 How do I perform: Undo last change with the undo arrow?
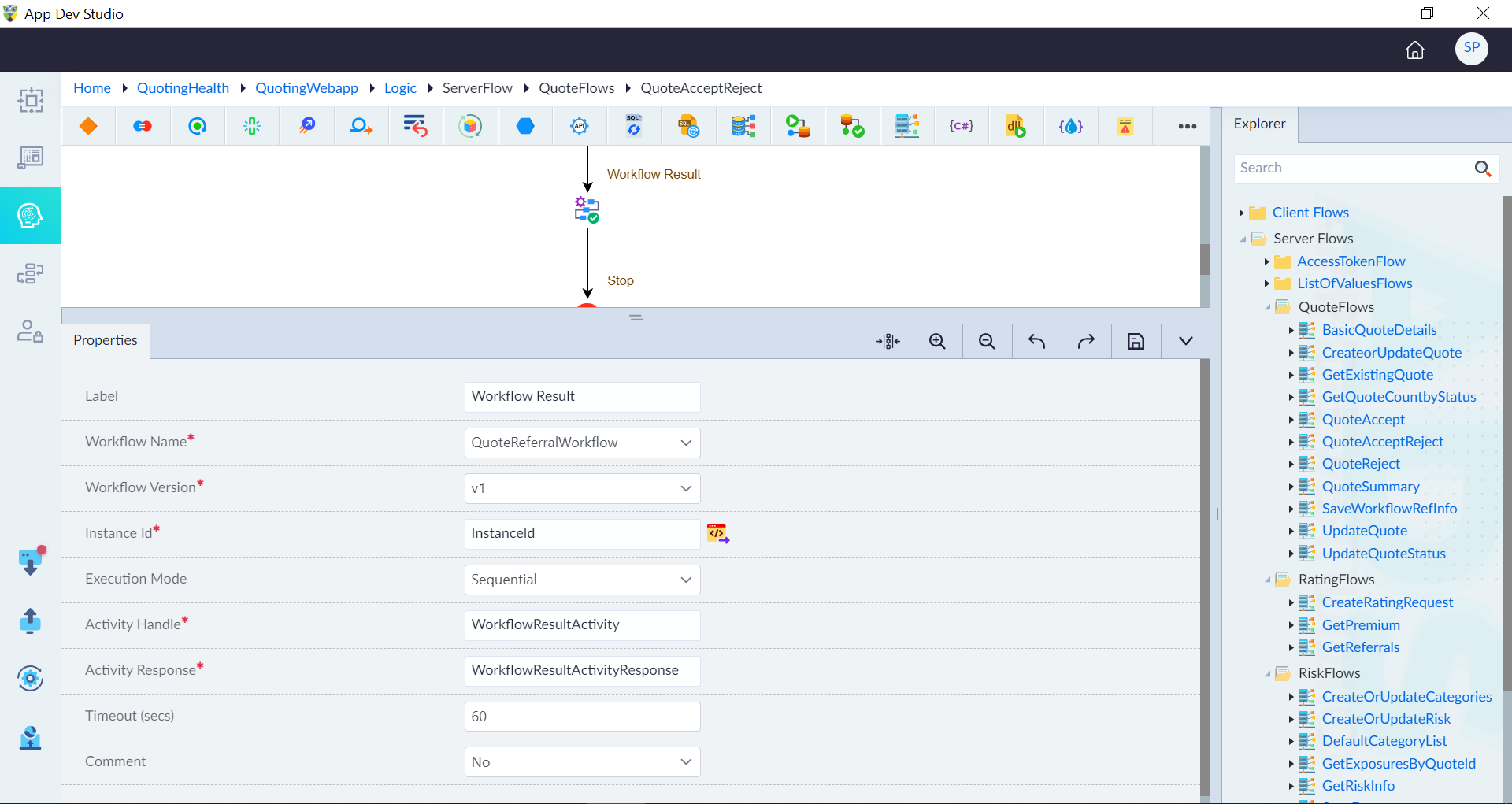1036,341
